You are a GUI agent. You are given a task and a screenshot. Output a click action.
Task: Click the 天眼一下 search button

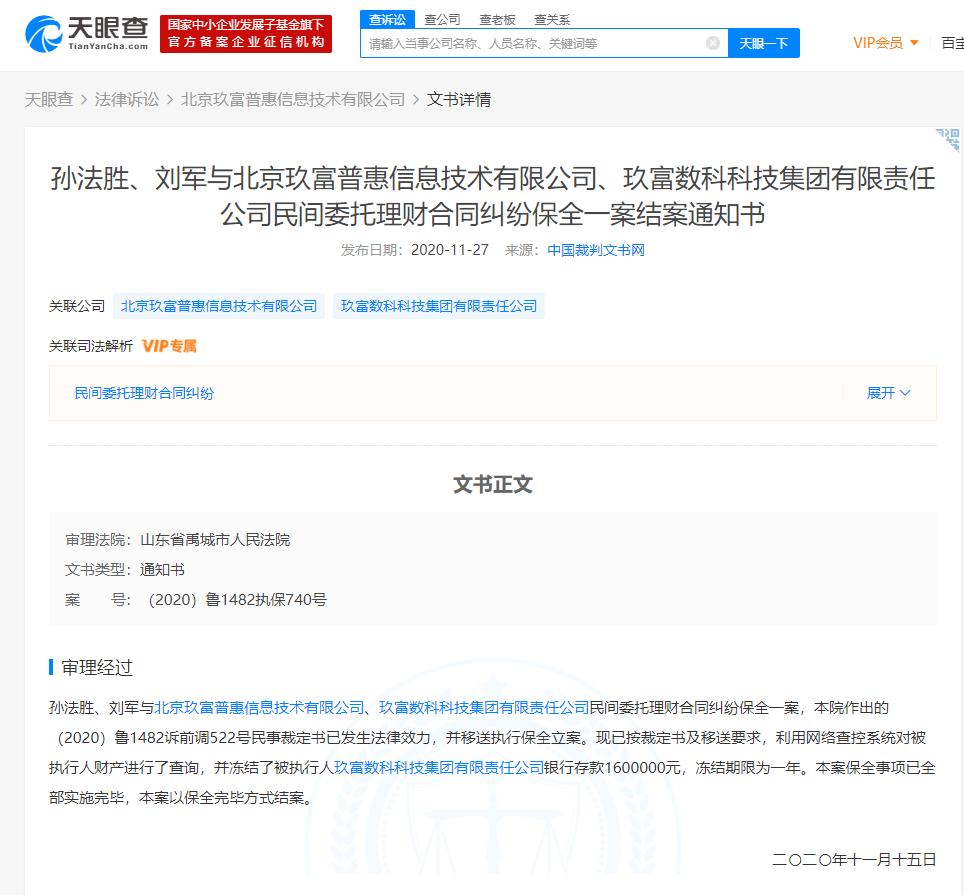pyautogui.click(x=764, y=43)
